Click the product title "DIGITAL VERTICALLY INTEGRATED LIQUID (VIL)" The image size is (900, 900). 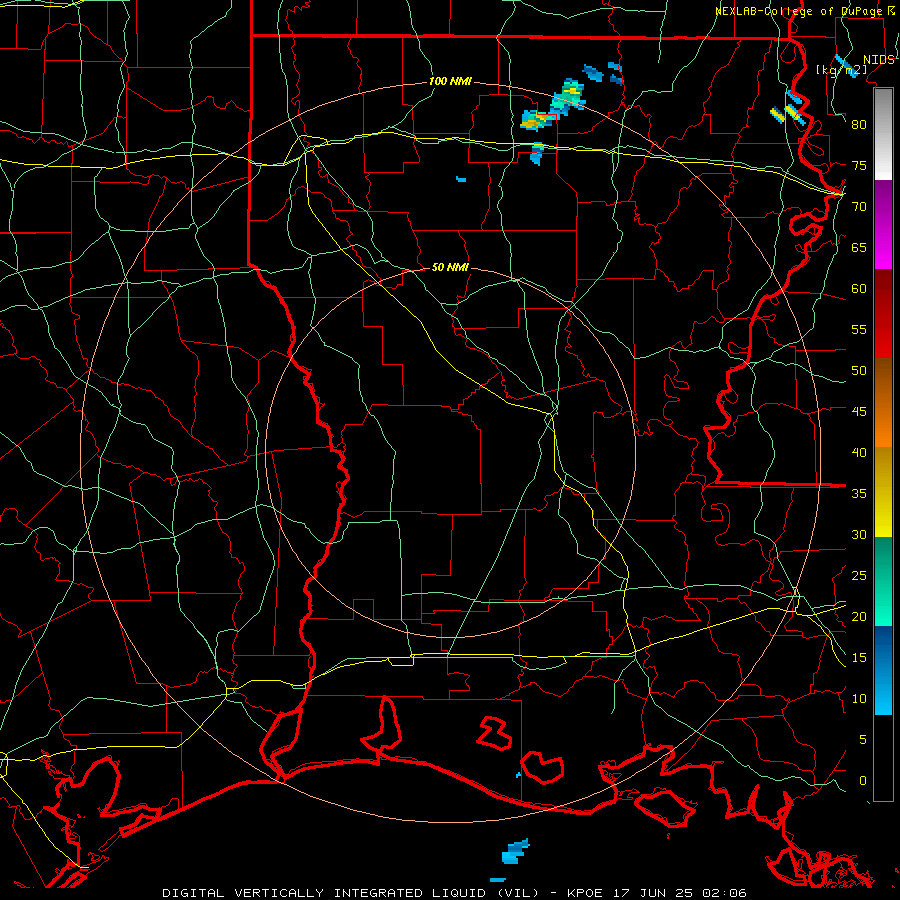[352, 893]
